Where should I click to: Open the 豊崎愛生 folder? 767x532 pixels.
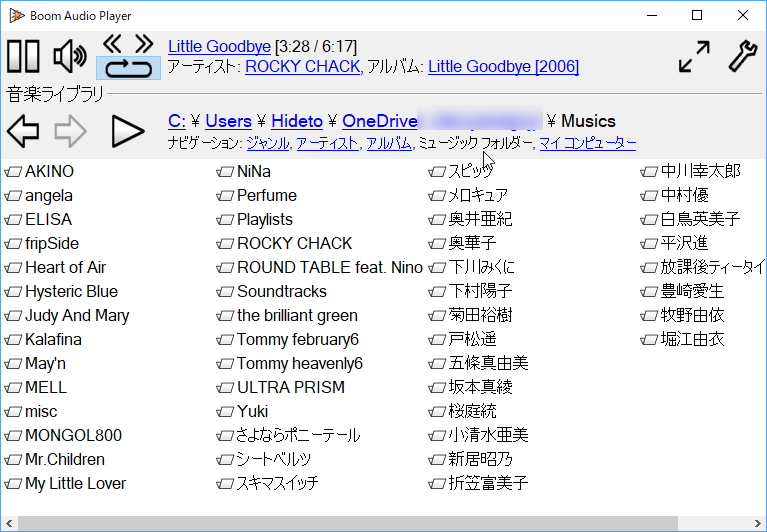[682, 291]
